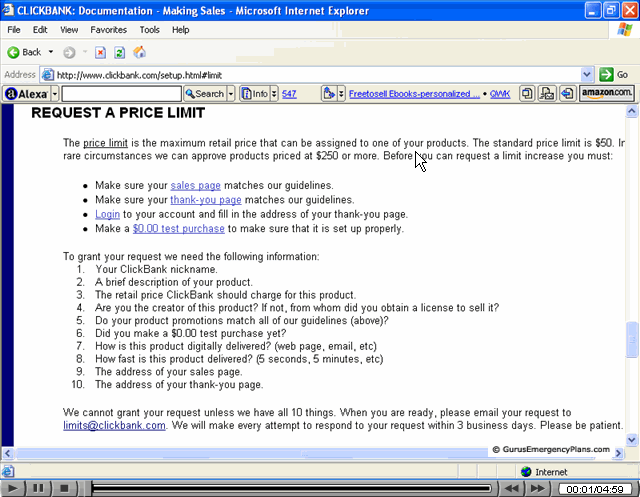640x497 pixels.
Task: Click the underlined price limit term
Action: point(105,143)
